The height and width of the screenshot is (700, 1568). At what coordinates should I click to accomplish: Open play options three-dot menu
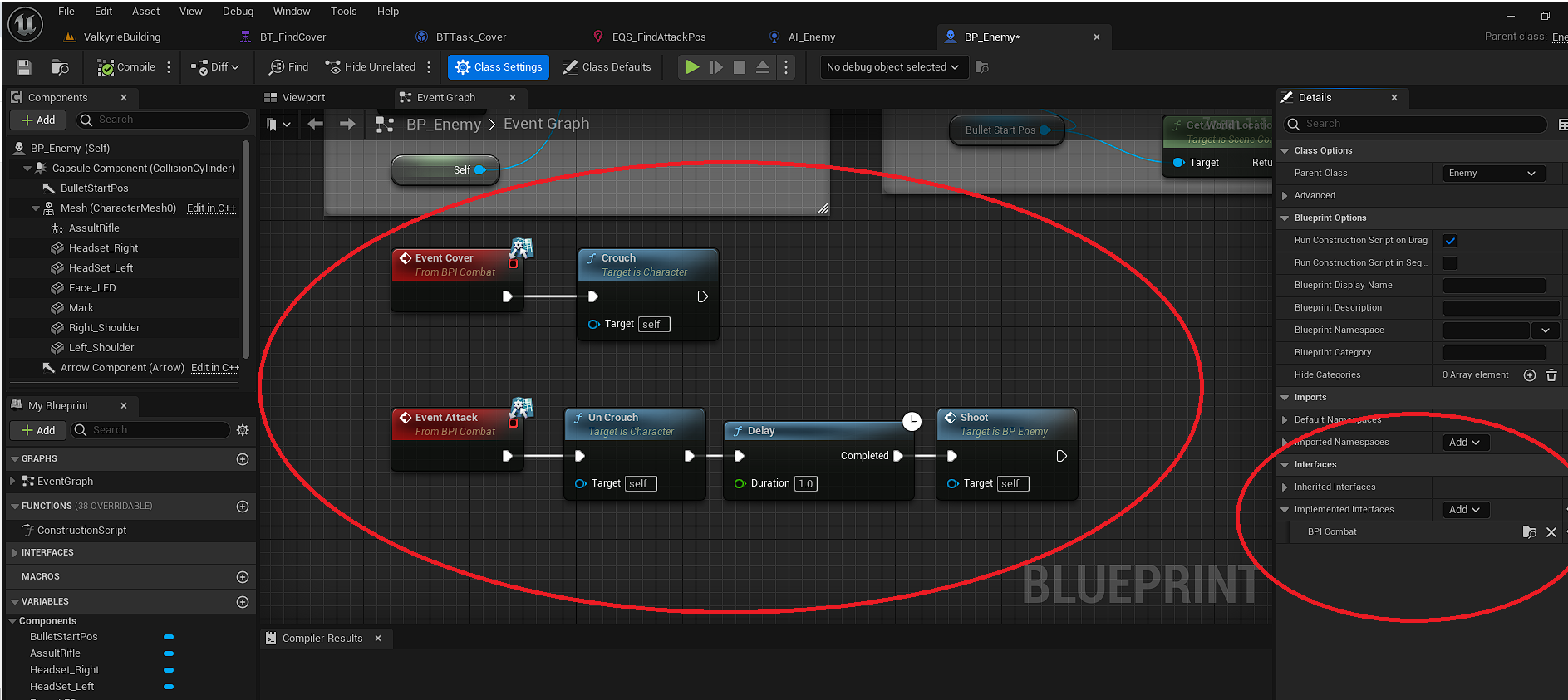(786, 67)
